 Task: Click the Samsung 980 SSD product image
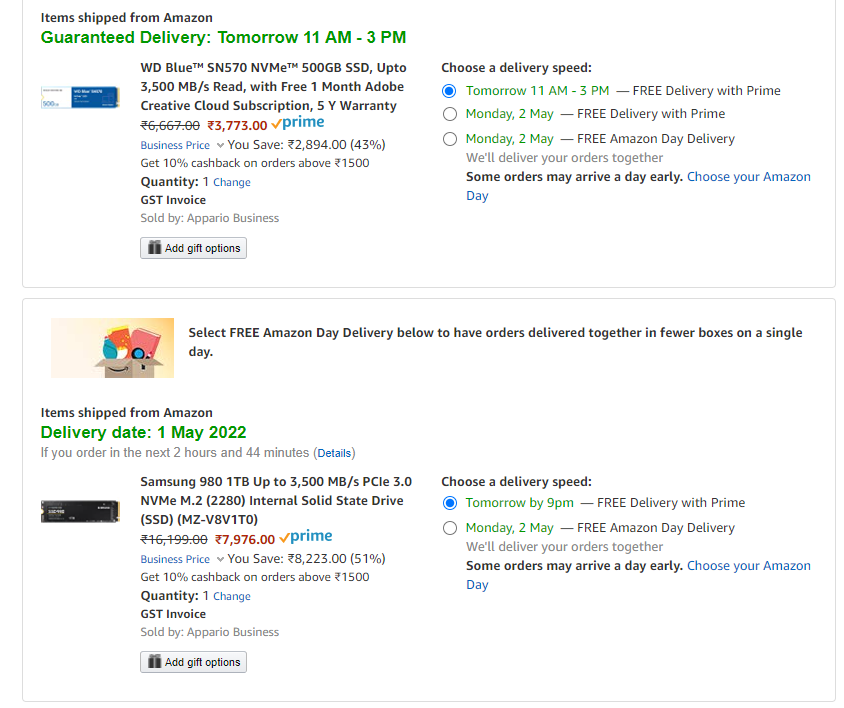(80, 511)
